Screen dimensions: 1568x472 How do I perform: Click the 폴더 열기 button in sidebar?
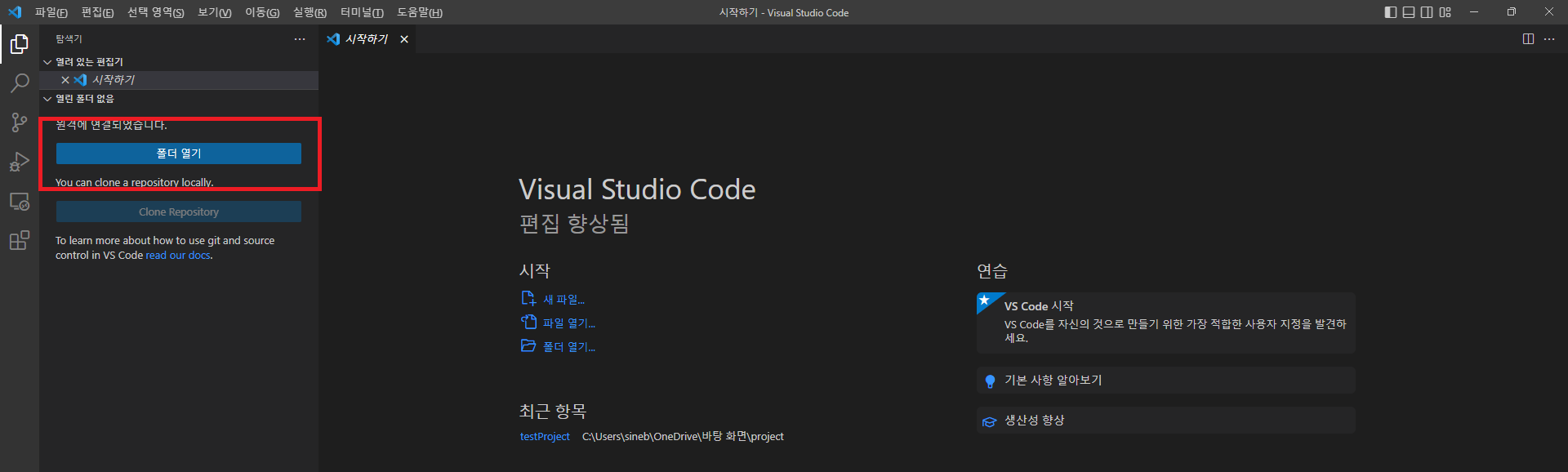(x=179, y=154)
